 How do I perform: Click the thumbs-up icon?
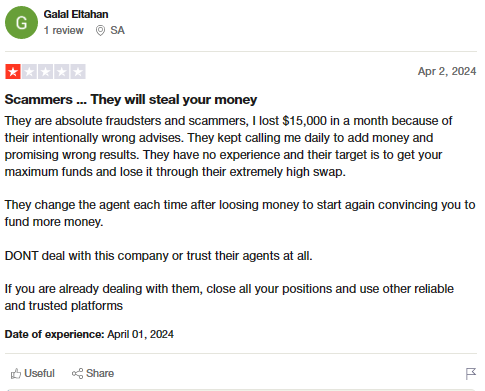(16, 374)
